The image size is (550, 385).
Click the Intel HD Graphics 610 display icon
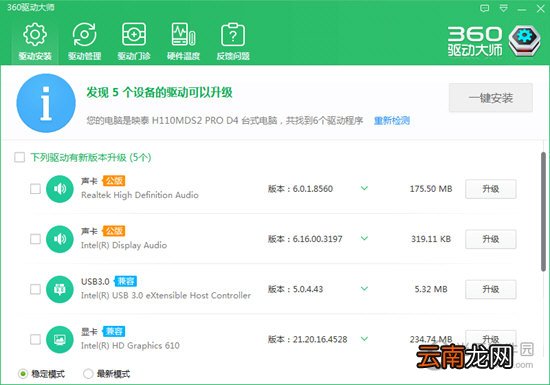(60, 339)
